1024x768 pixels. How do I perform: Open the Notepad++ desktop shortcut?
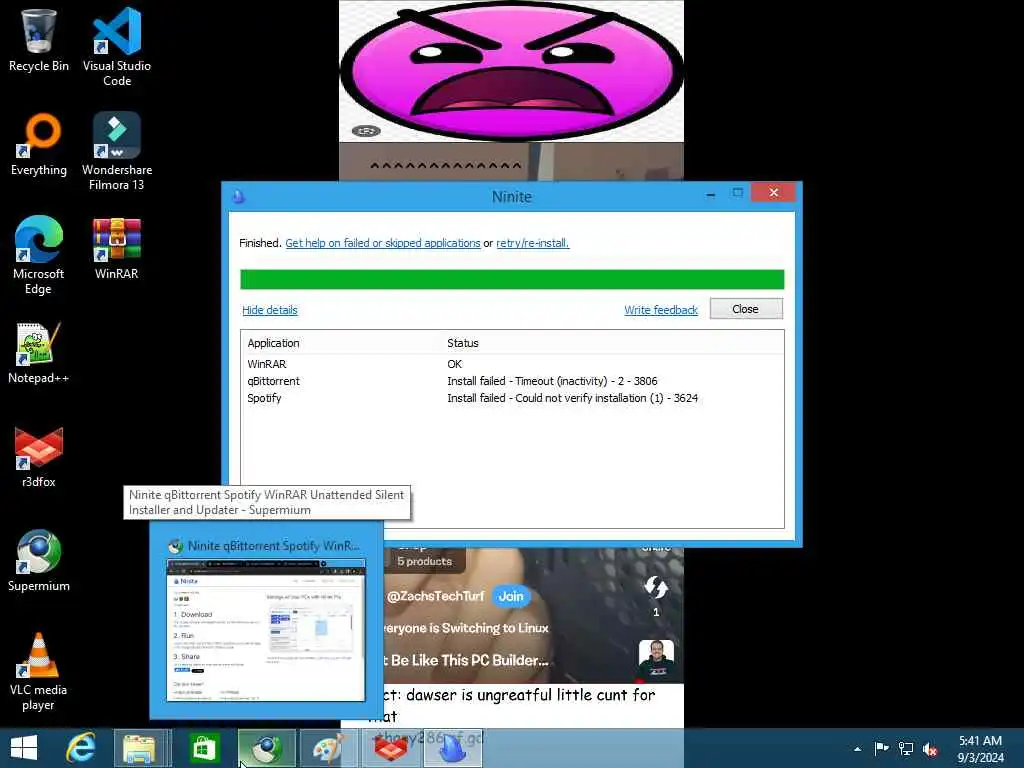[39, 353]
